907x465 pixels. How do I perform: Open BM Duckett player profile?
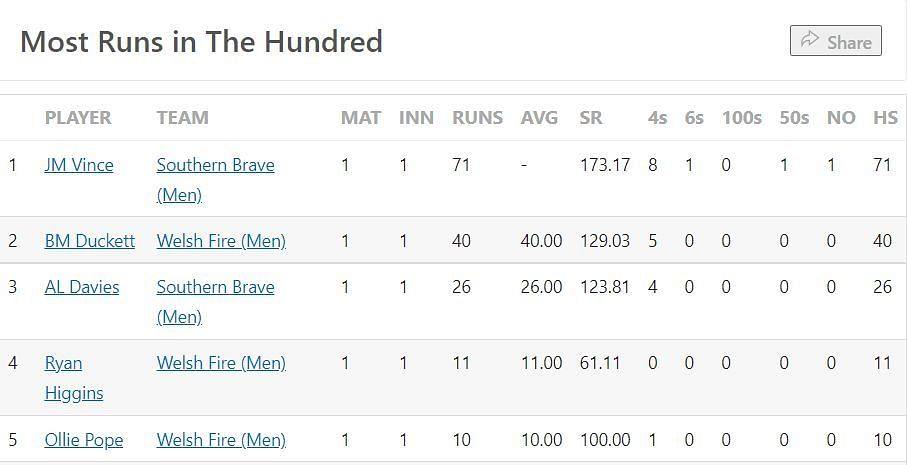point(89,241)
